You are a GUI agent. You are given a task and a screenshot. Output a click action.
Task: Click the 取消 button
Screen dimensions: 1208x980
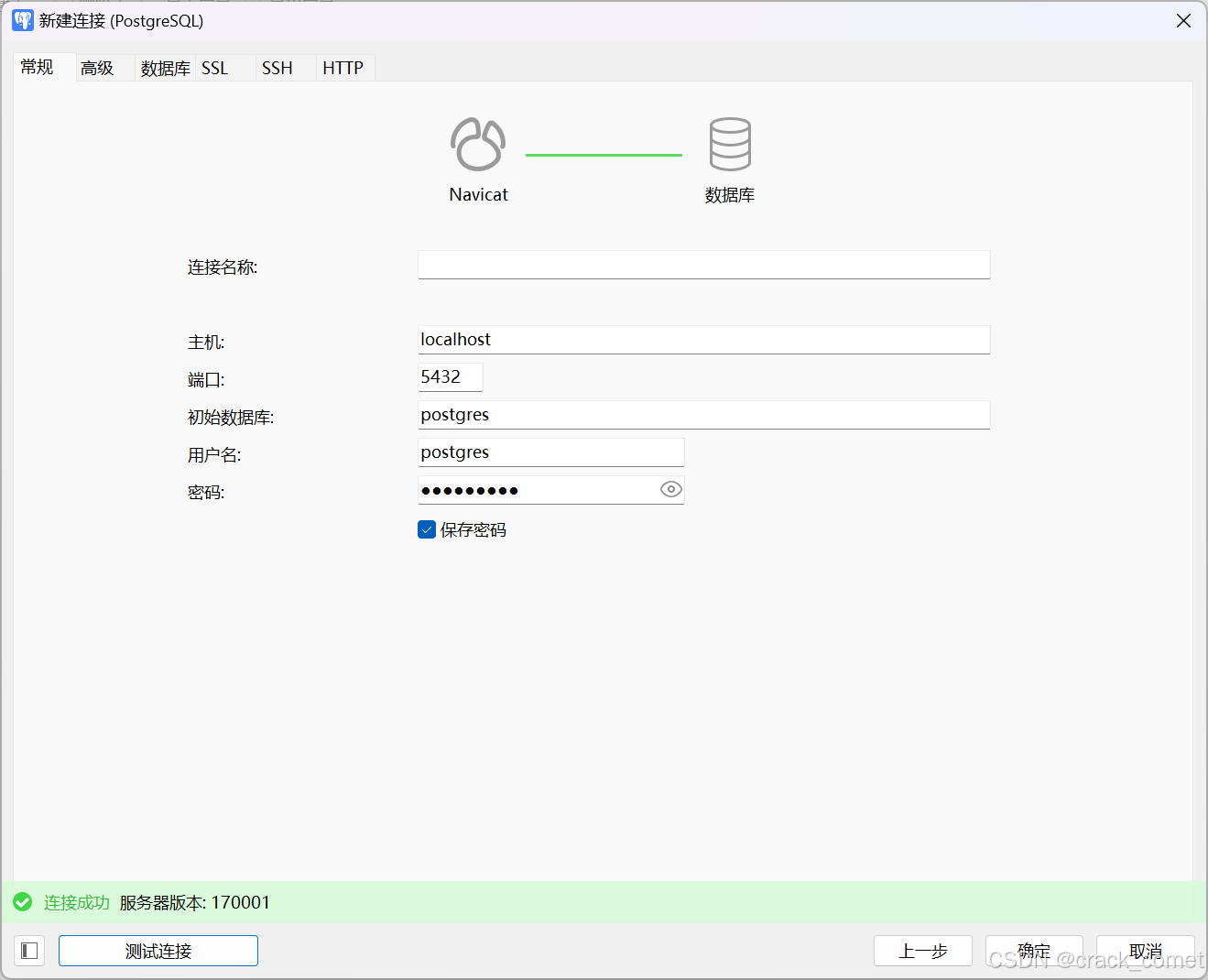1146,951
